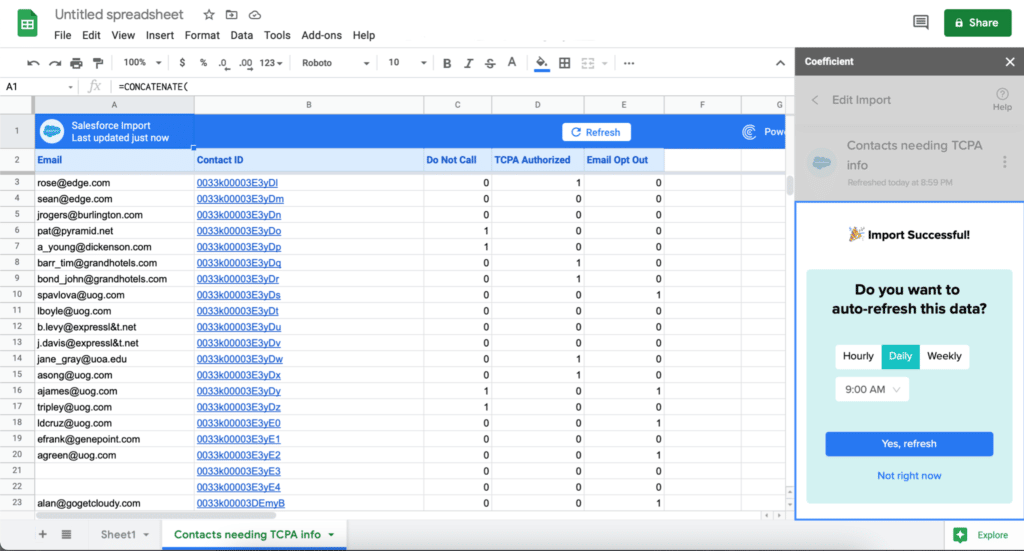The width and height of the screenshot is (1024, 551).
Task: Select Weekly refresh frequency
Action: pos(944,356)
